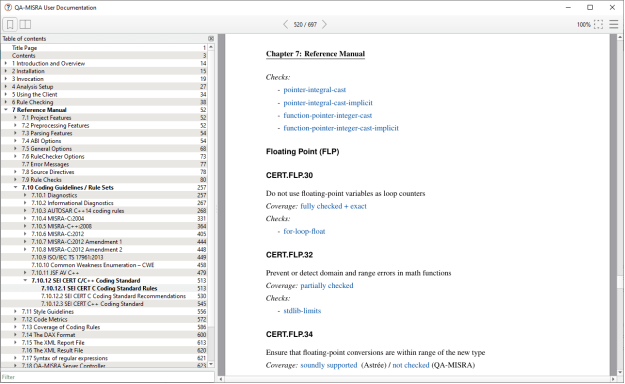Expand 3 Invocation chapter

[6, 79]
